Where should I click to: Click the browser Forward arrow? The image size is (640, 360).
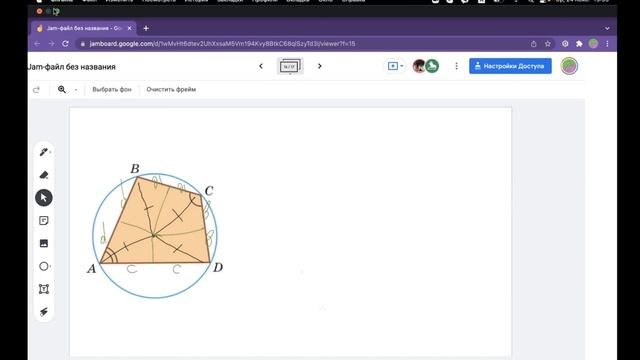coord(51,44)
